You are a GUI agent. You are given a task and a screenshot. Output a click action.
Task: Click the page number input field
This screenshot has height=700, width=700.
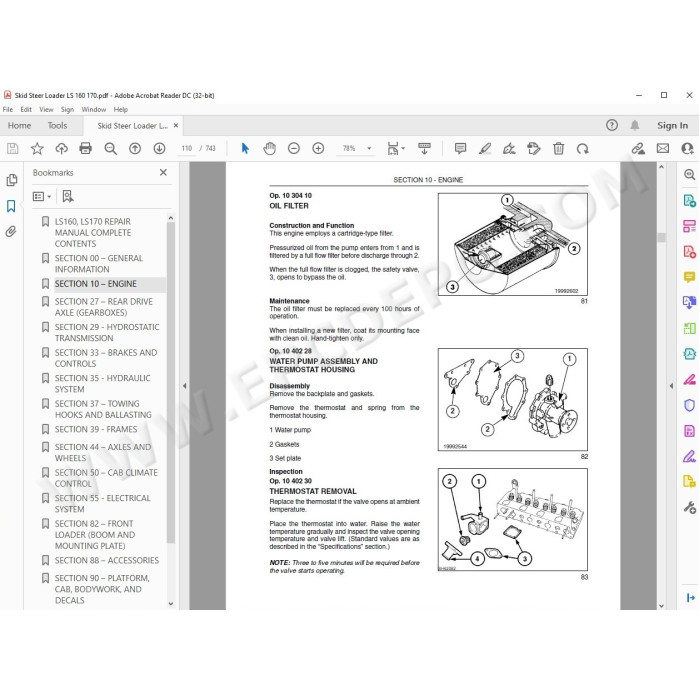tap(187, 148)
